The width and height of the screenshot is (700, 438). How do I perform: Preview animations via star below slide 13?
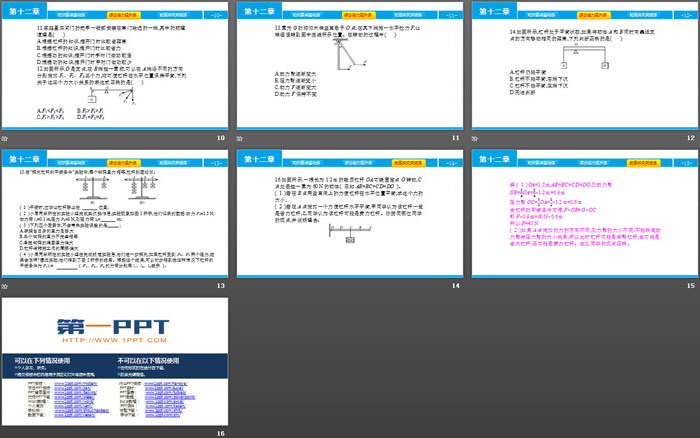coord(6,287)
